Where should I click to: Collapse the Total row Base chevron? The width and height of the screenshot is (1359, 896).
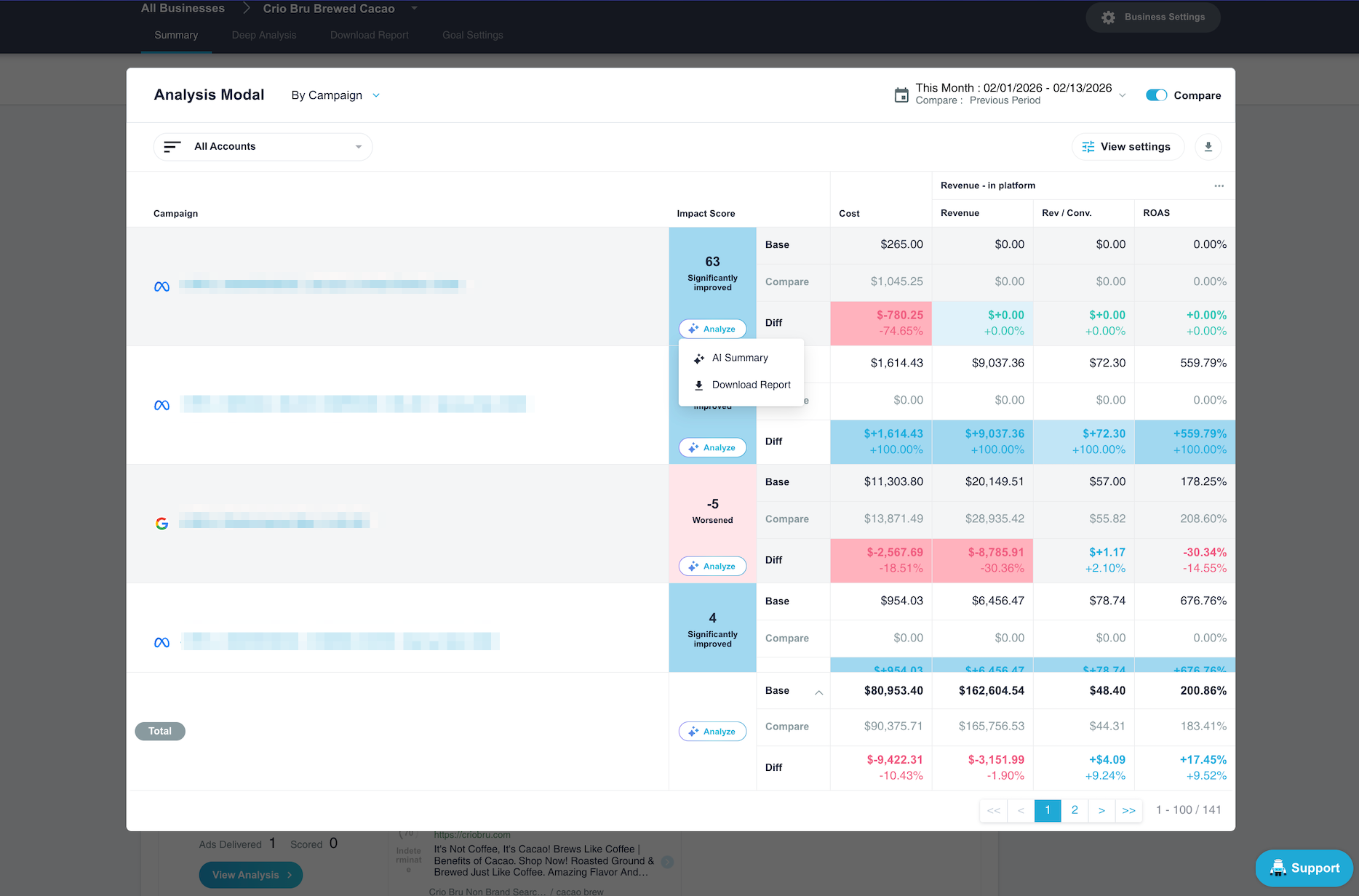(x=818, y=692)
